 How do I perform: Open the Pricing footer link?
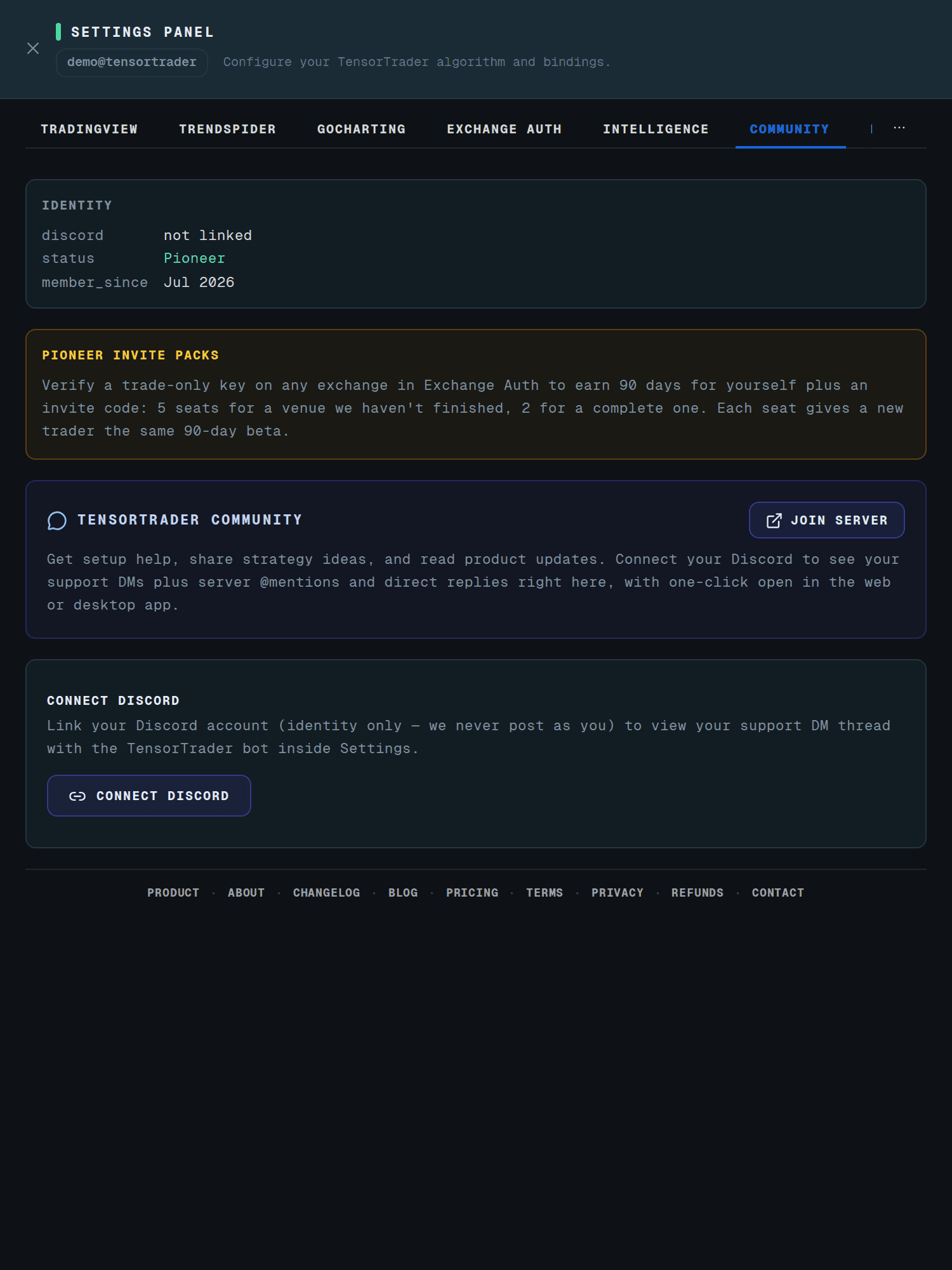[x=473, y=893]
